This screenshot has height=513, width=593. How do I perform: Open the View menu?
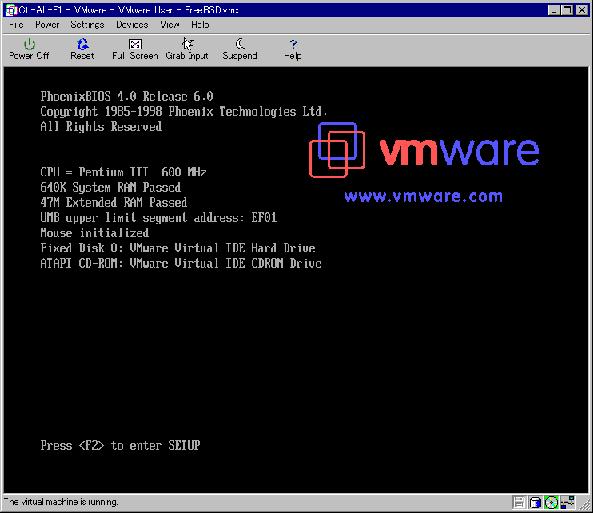coord(169,25)
